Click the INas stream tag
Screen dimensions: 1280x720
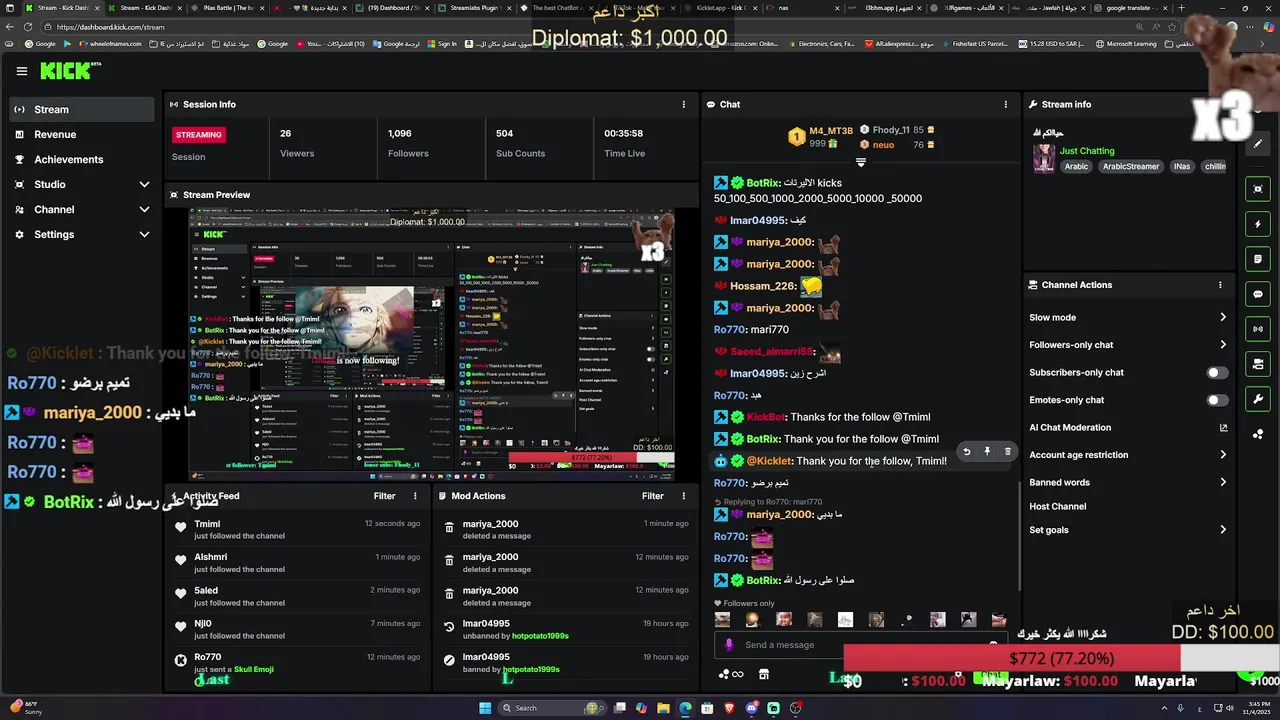(1182, 167)
